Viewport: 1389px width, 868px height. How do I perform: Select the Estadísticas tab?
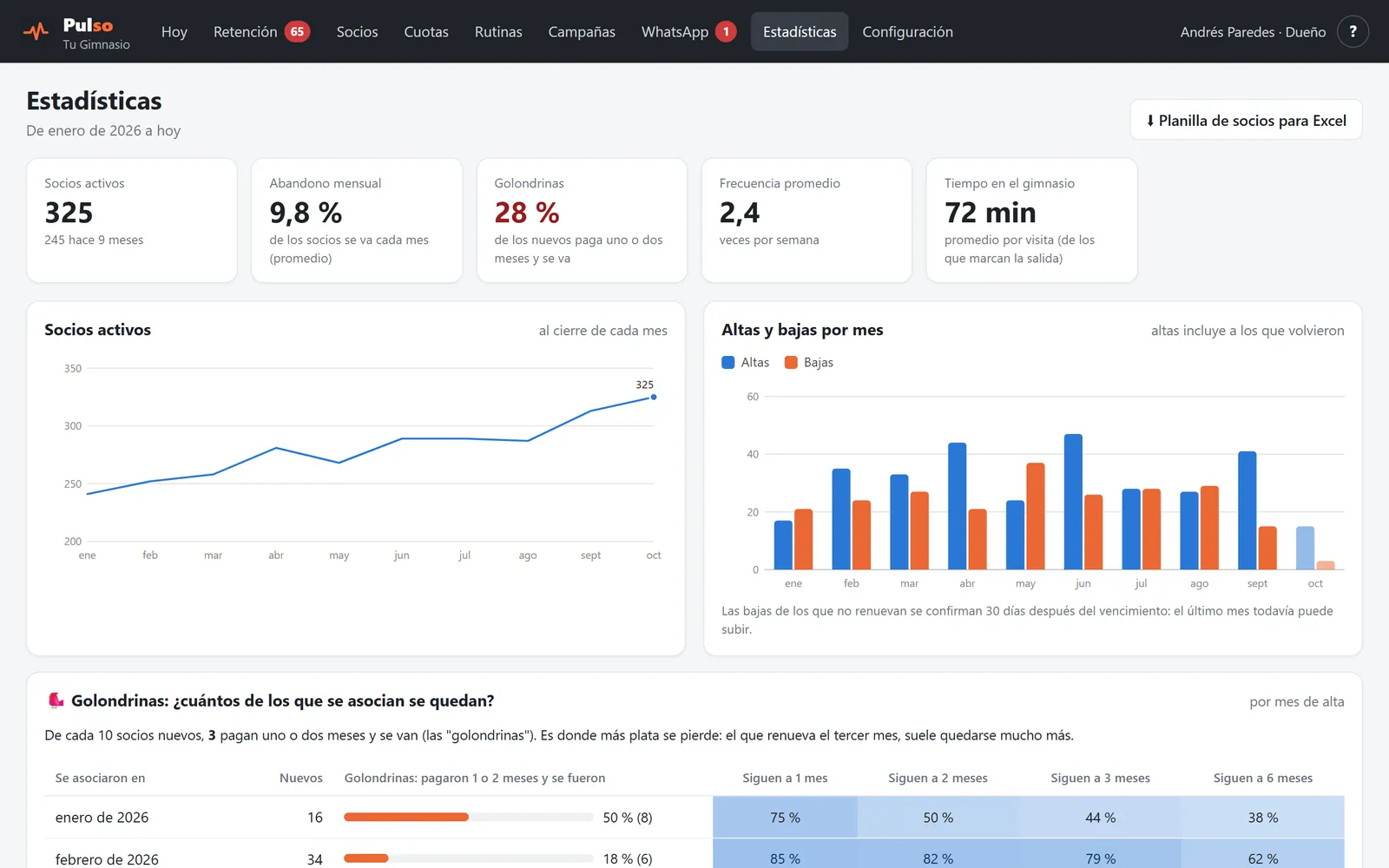(800, 32)
